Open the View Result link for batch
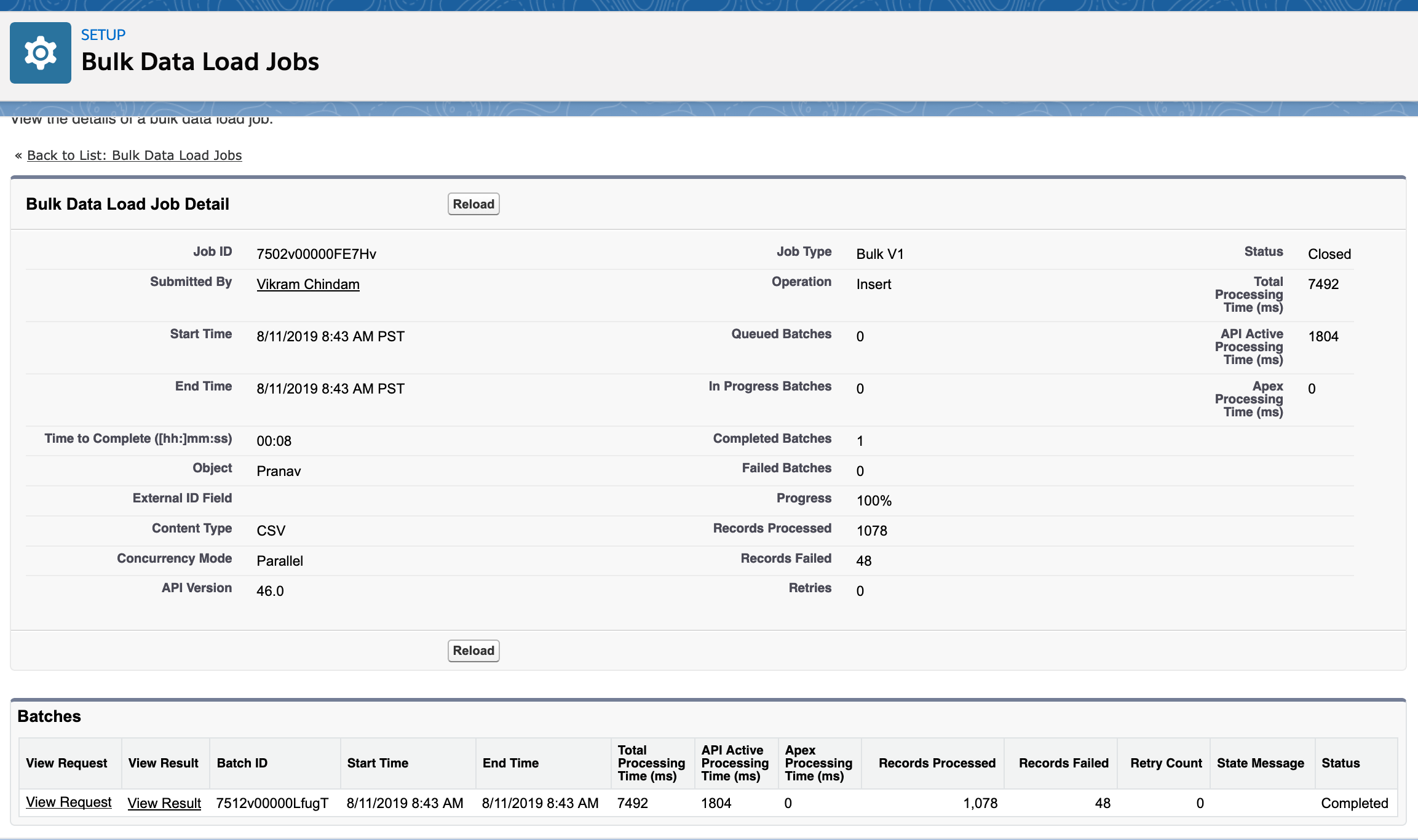This screenshot has height=840, width=1418. pyautogui.click(x=164, y=803)
